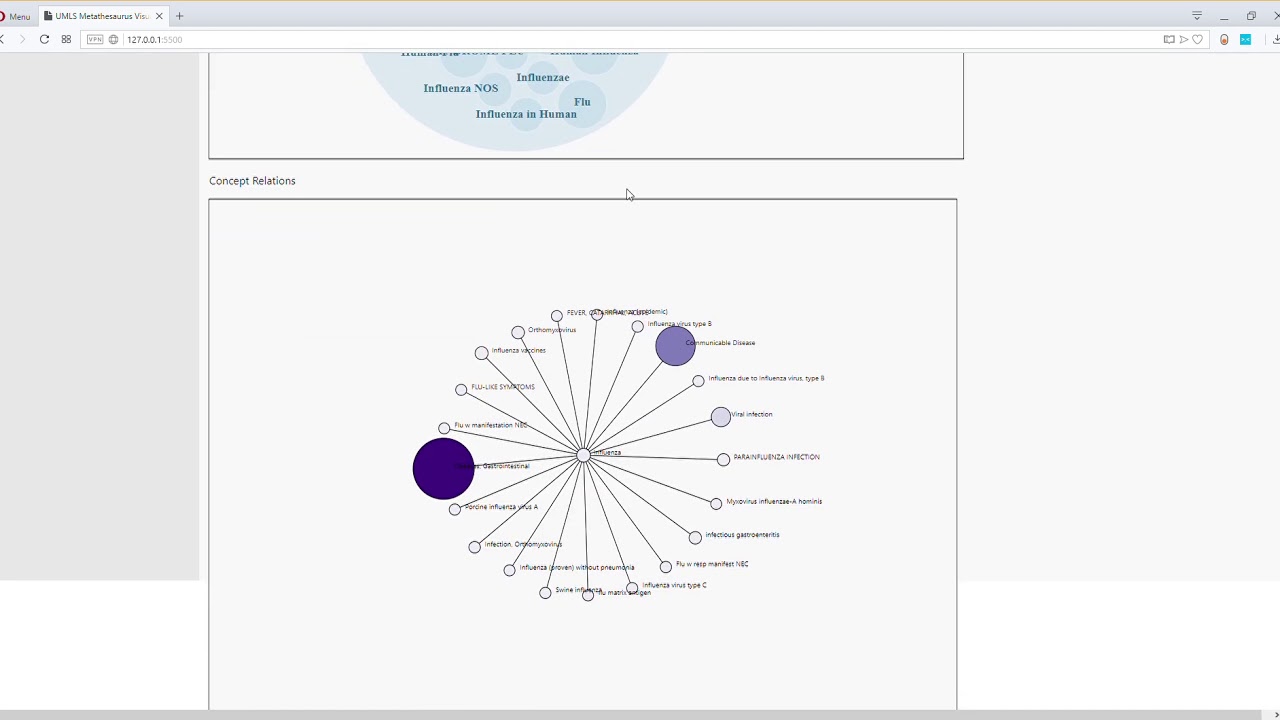Restore down the browser window
The height and width of the screenshot is (720, 1280).
[x=1251, y=16]
